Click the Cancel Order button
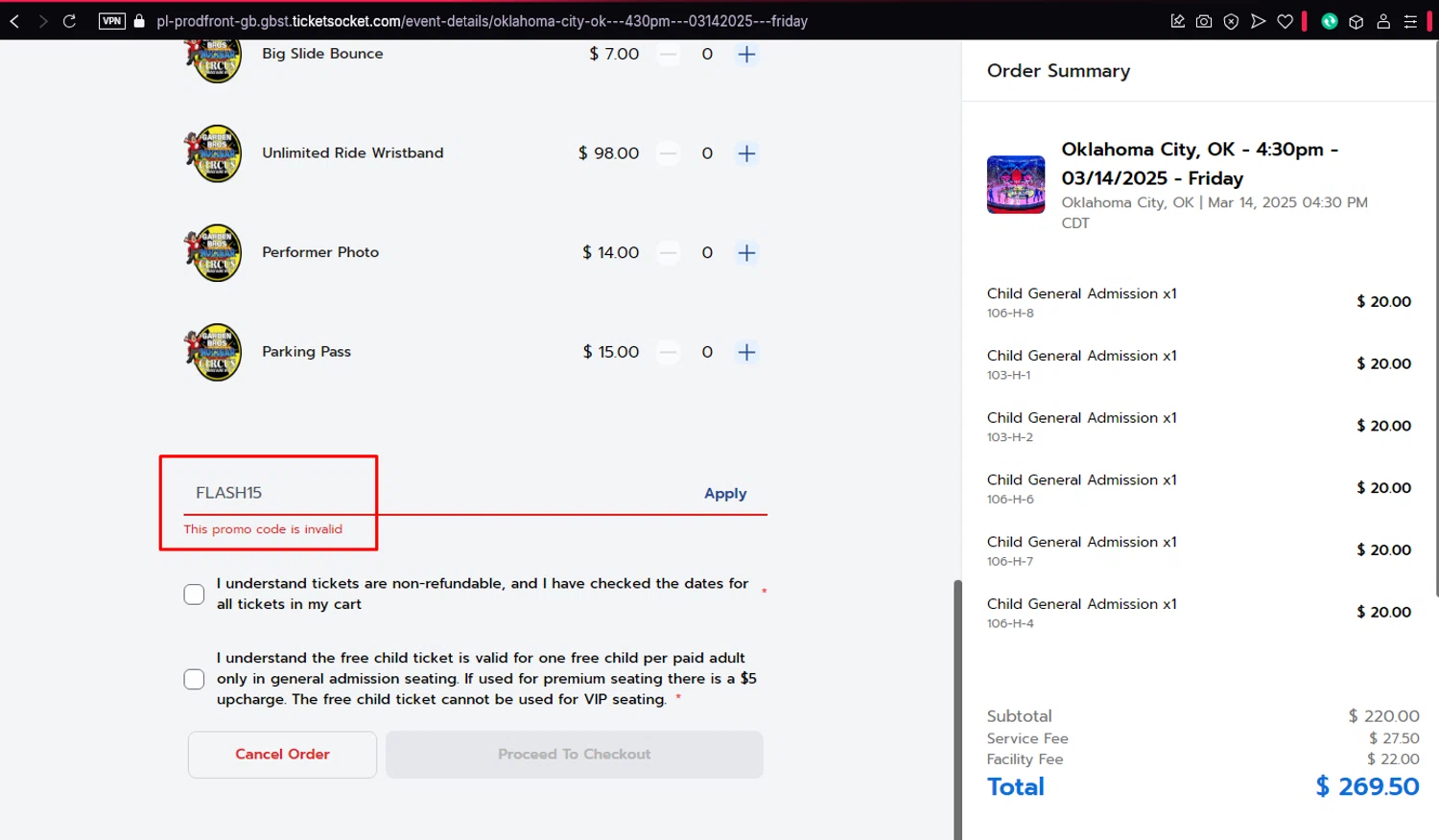The width and height of the screenshot is (1439, 840). coord(282,755)
